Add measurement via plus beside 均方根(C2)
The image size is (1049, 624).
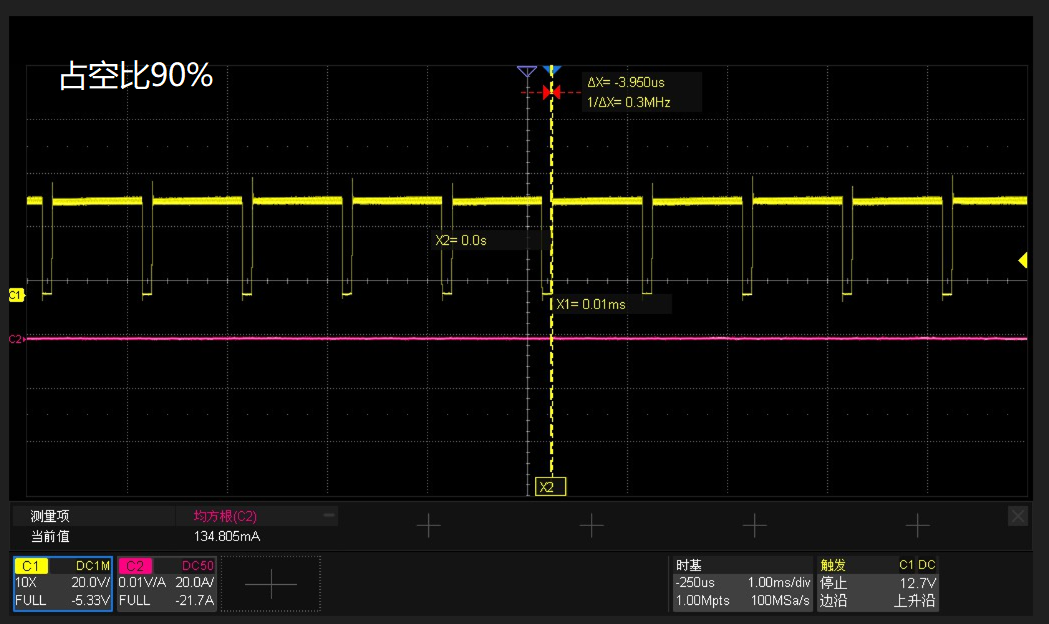click(x=428, y=526)
